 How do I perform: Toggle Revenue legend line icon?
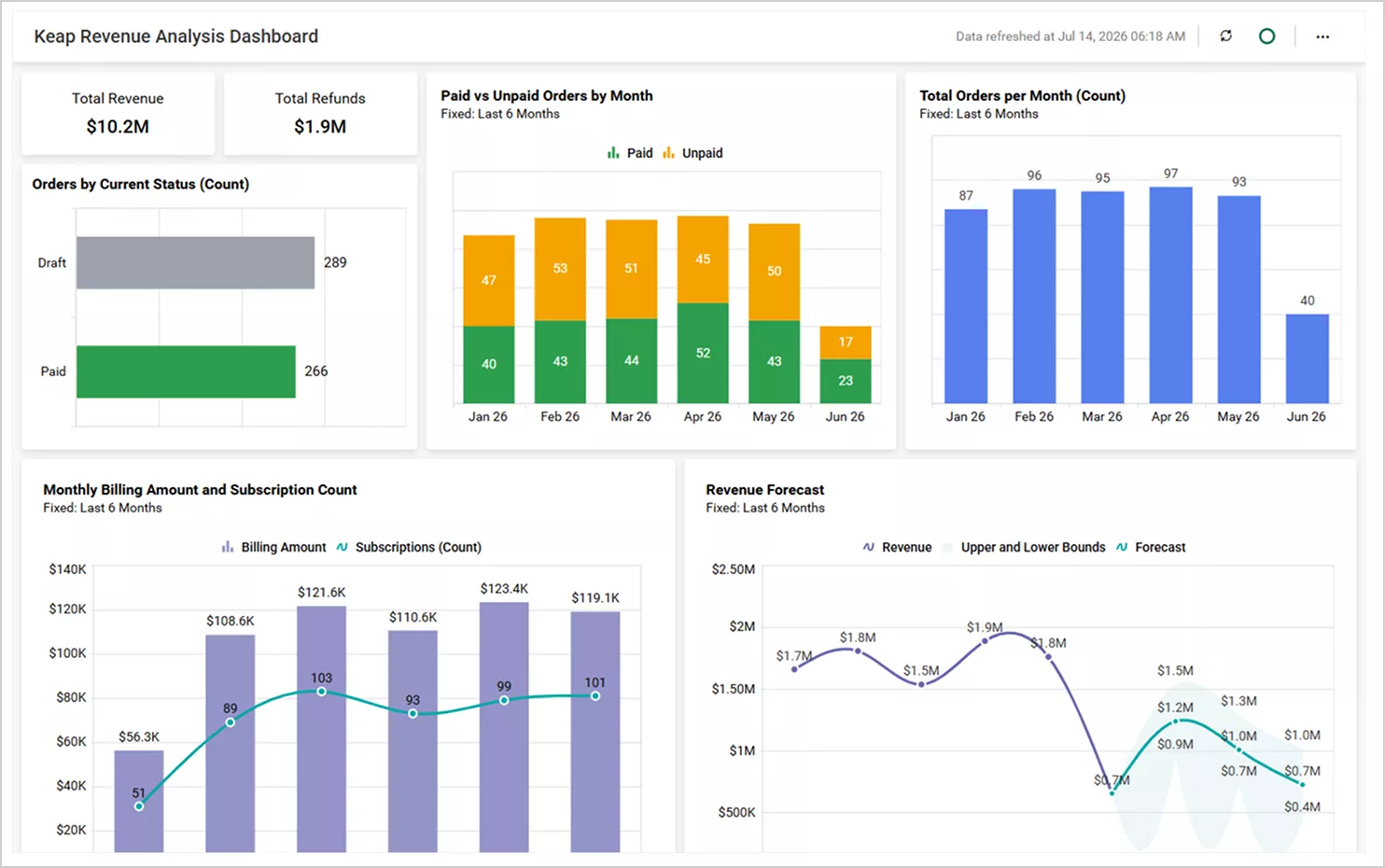pyautogui.click(x=869, y=547)
